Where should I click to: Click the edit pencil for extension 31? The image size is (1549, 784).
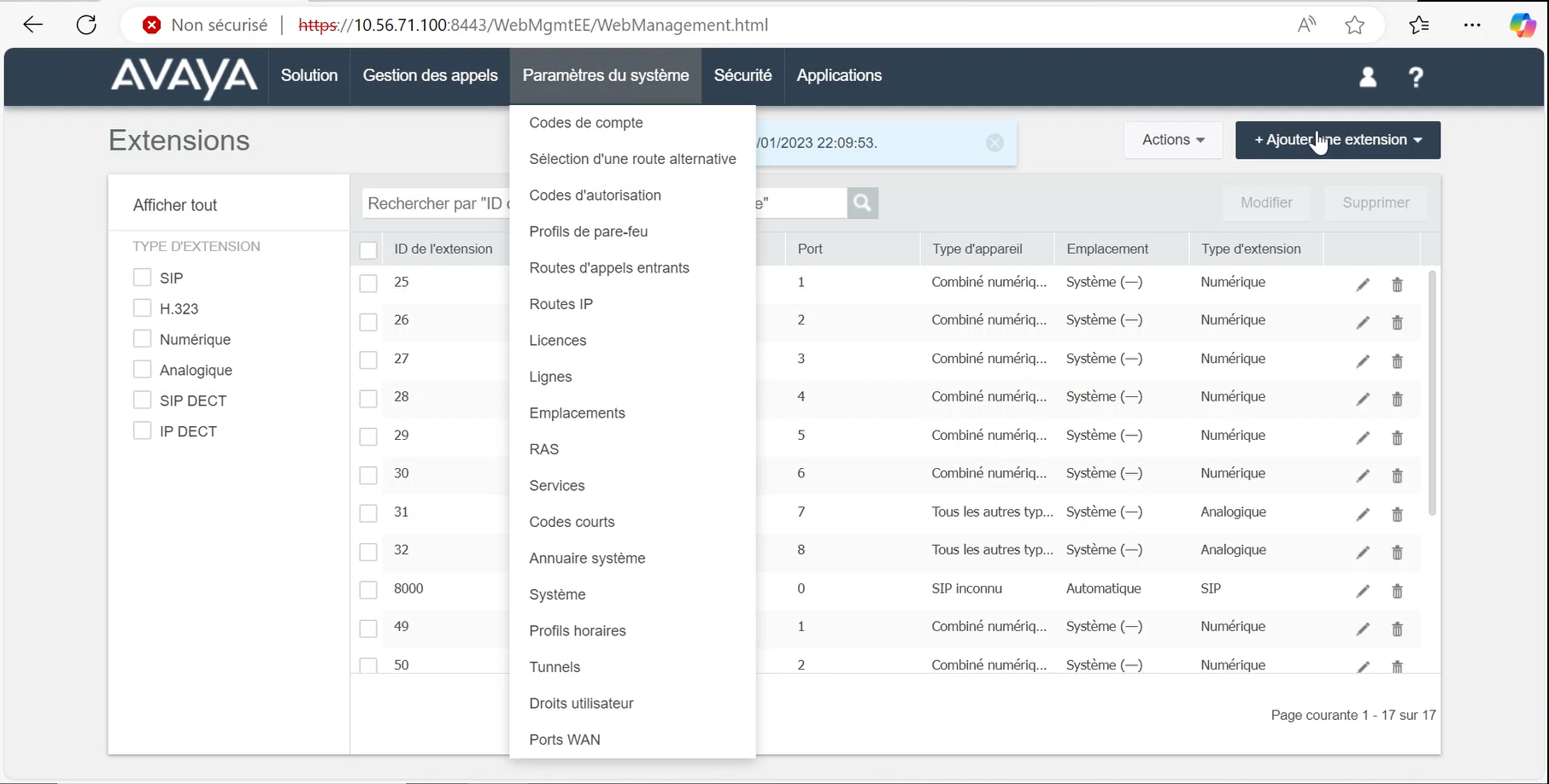tap(1363, 514)
